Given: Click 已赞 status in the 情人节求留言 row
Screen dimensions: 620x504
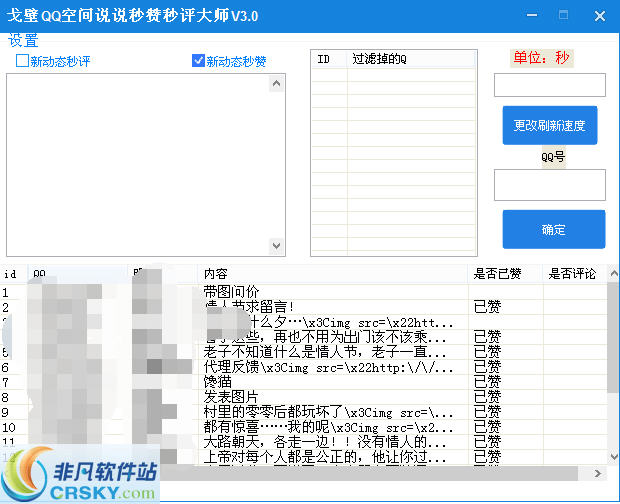Looking at the screenshot, I should coord(488,307).
